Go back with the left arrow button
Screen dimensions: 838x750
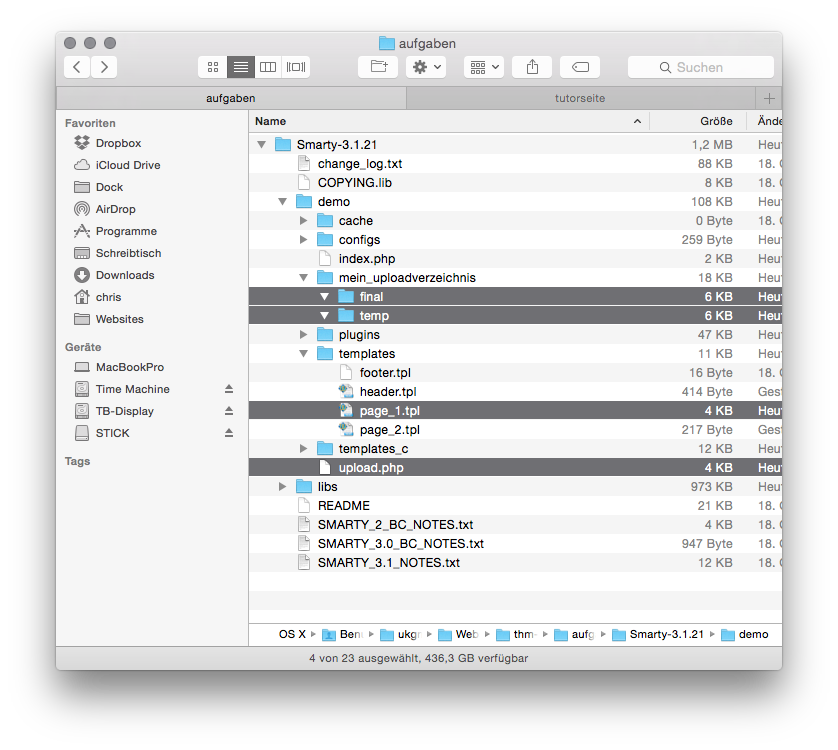click(x=77, y=67)
